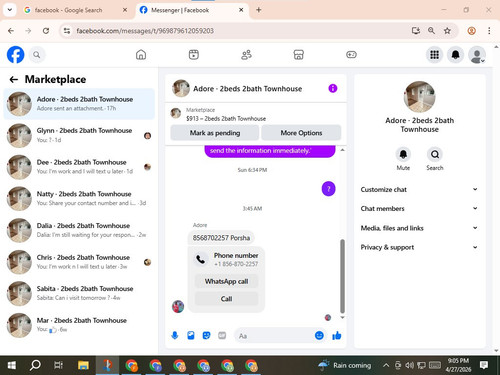
Task: Click Mark as pending button
Action: tap(215, 133)
